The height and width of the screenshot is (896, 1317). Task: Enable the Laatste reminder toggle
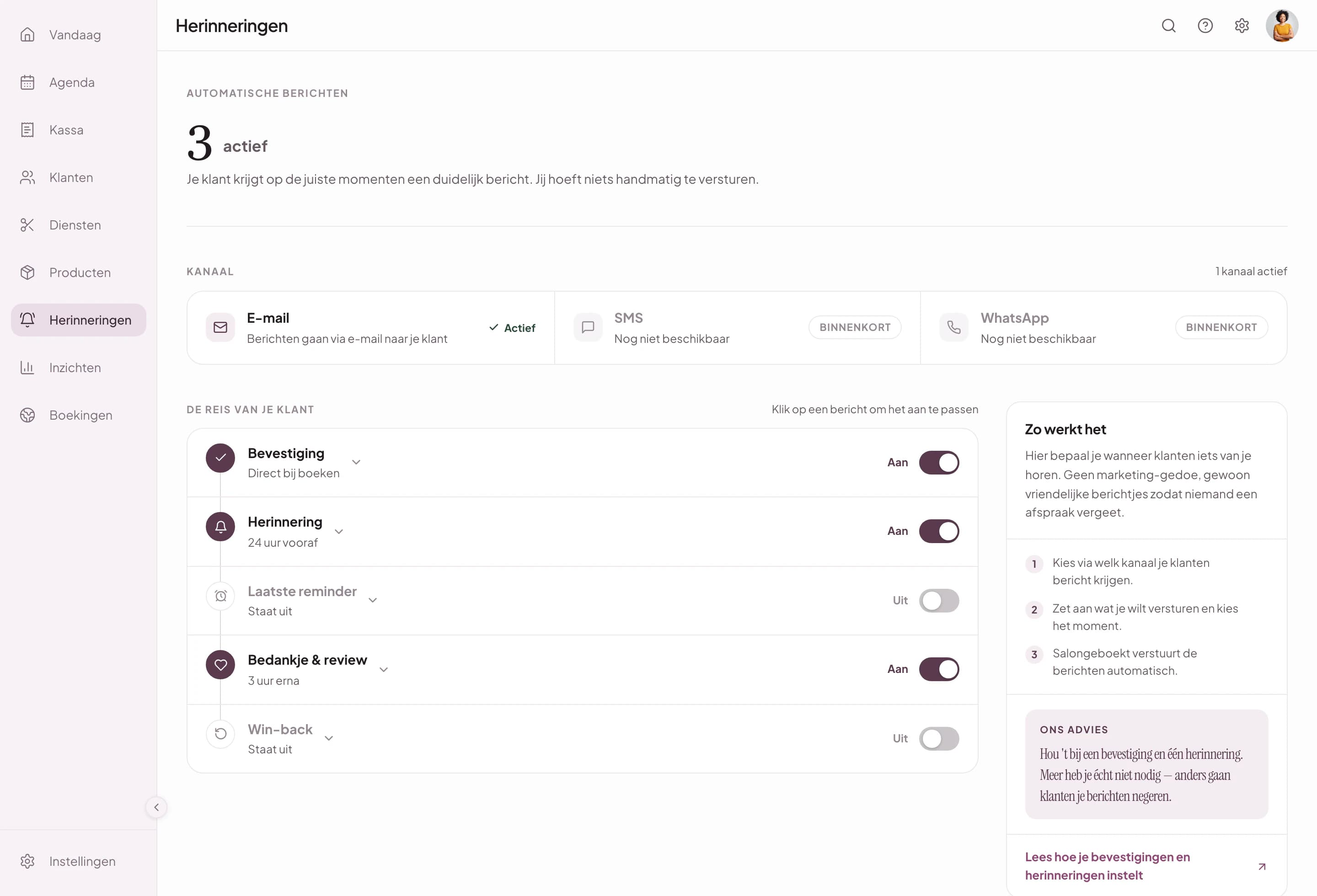(x=939, y=600)
